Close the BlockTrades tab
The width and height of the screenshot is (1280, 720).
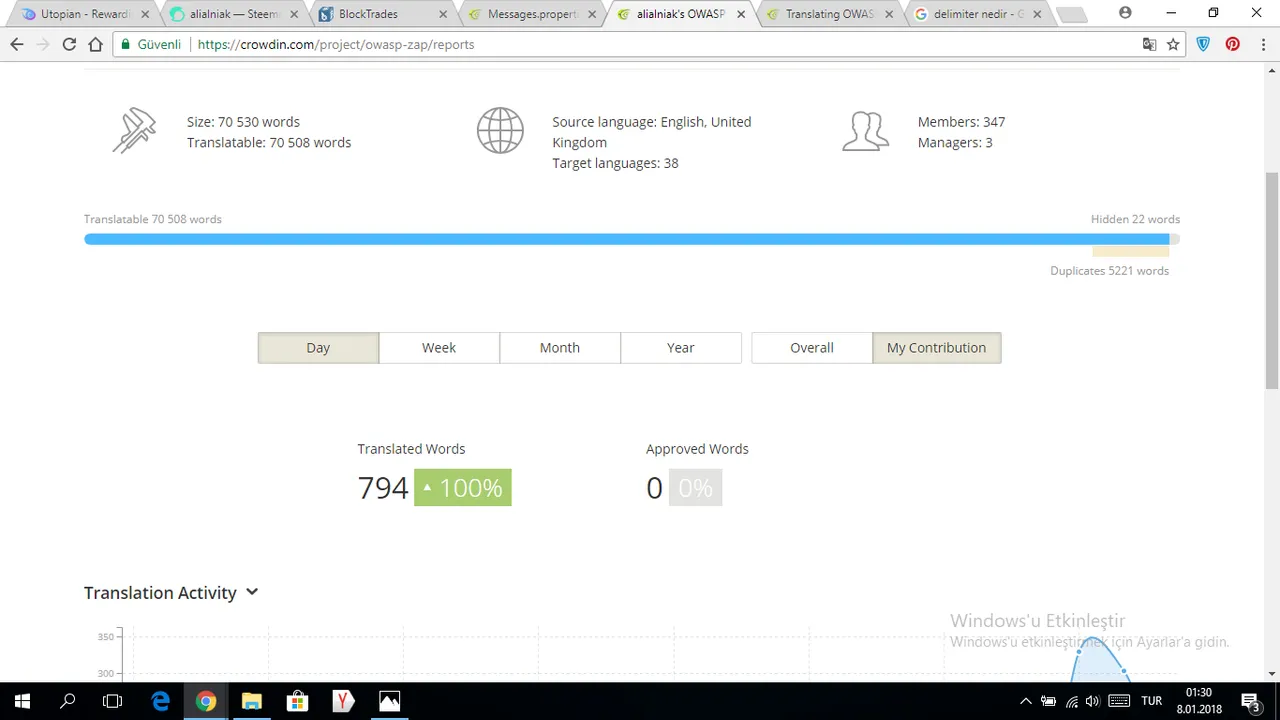[443, 14]
